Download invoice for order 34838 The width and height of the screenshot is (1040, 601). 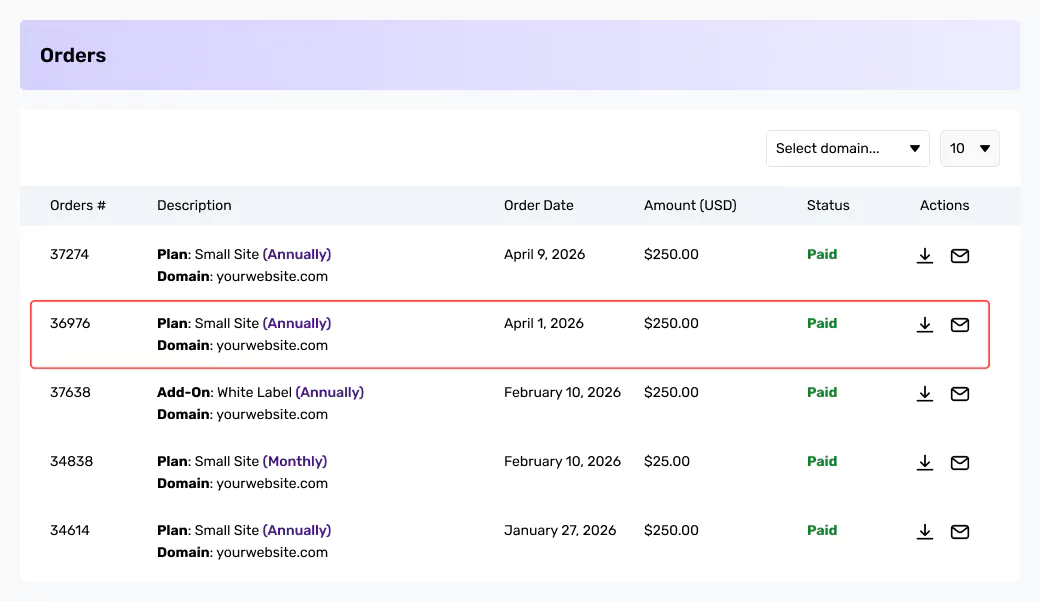925,462
